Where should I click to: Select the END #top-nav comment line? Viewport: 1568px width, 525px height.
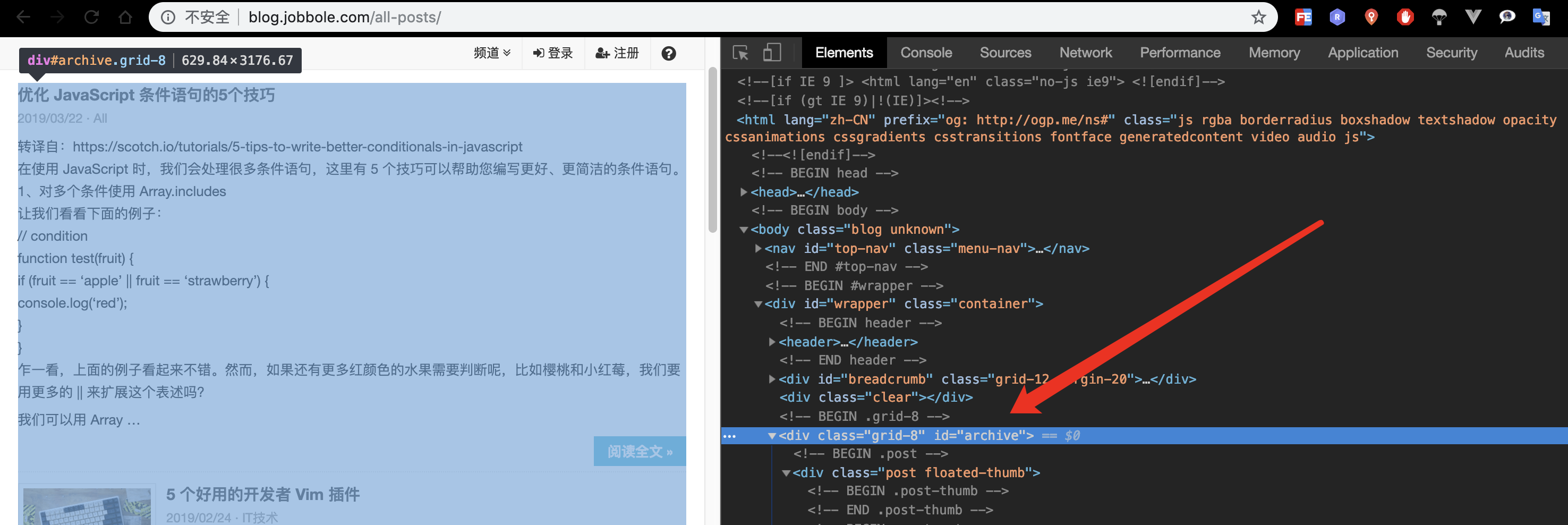pos(847,267)
